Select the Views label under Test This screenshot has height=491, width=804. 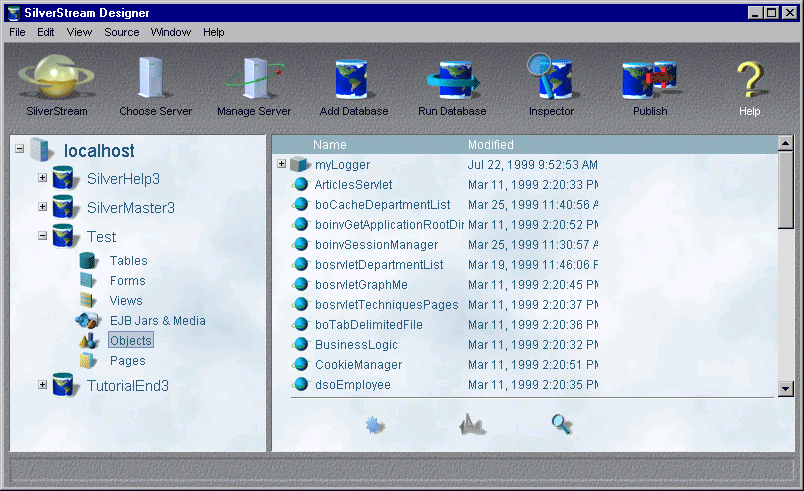click(x=126, y=301)
